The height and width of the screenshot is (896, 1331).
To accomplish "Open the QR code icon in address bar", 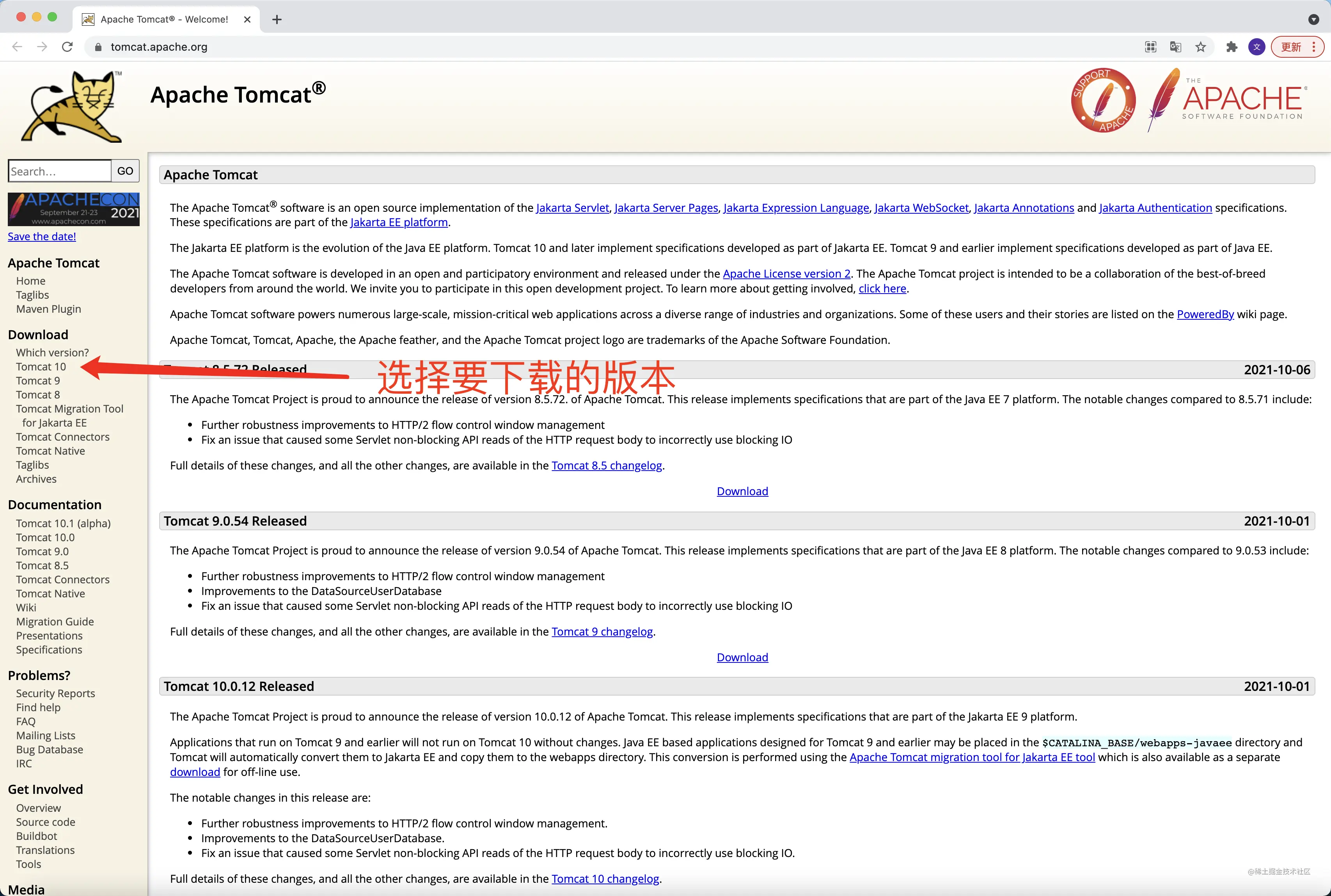I will tap(1150, 47).
